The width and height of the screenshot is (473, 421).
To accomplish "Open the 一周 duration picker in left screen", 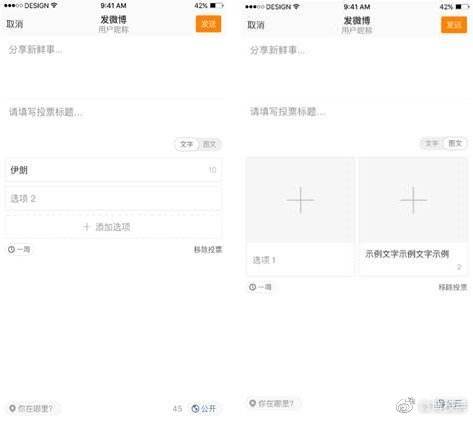I will tap(19, 249).
